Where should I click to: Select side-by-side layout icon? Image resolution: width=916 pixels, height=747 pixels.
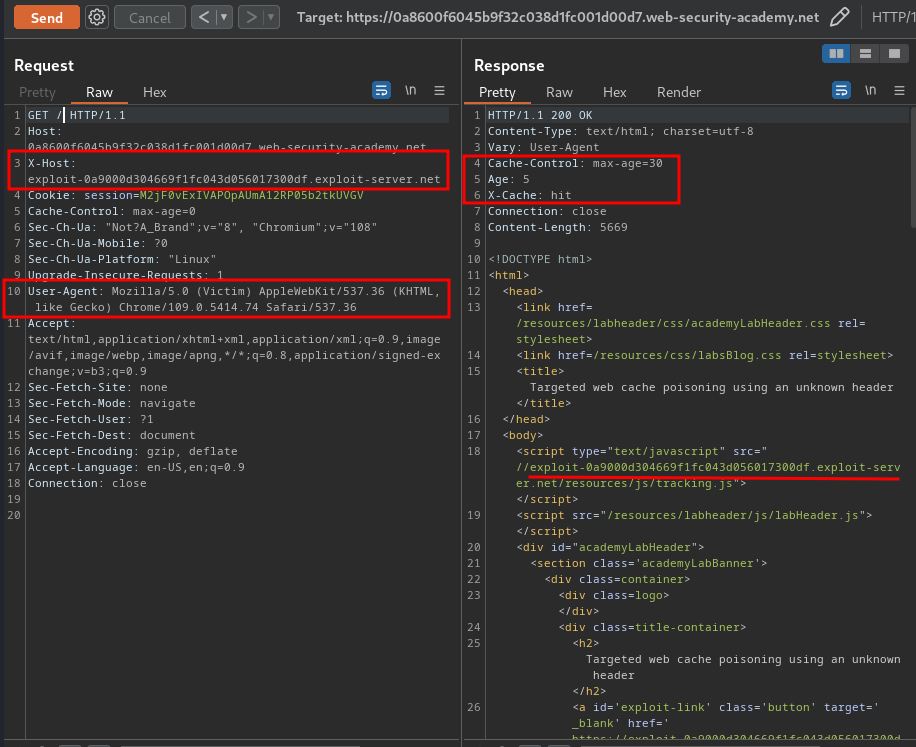[x=837, y=54]
